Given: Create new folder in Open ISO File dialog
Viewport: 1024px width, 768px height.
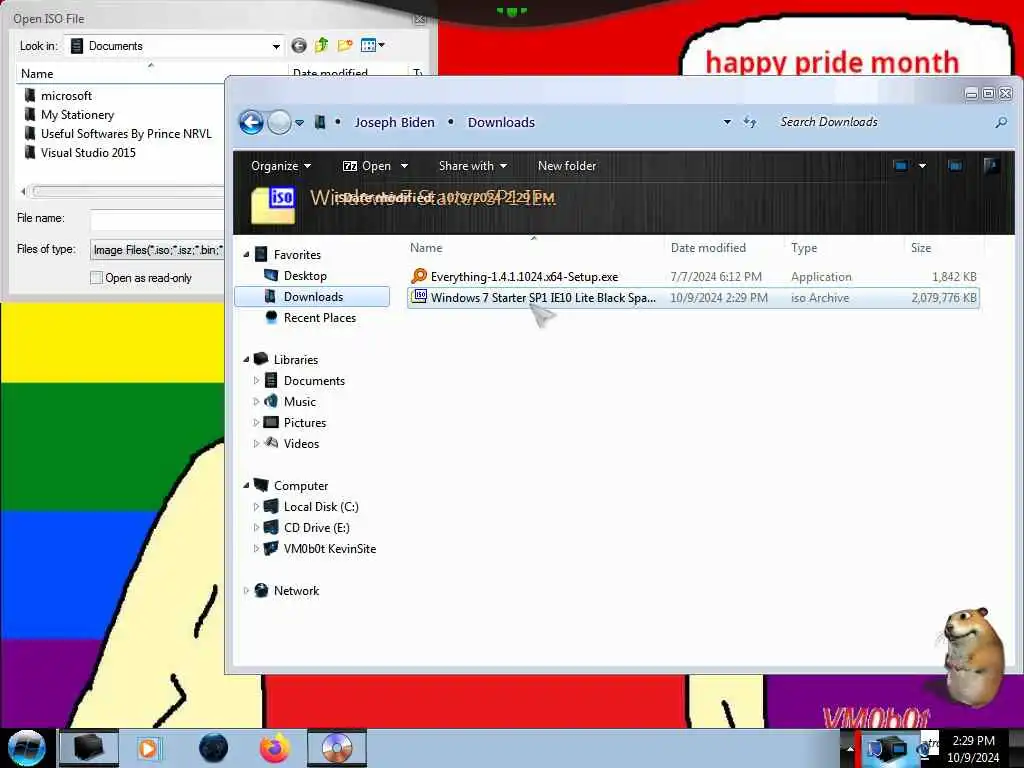Looking at the screenshot, I should [345, 45].
